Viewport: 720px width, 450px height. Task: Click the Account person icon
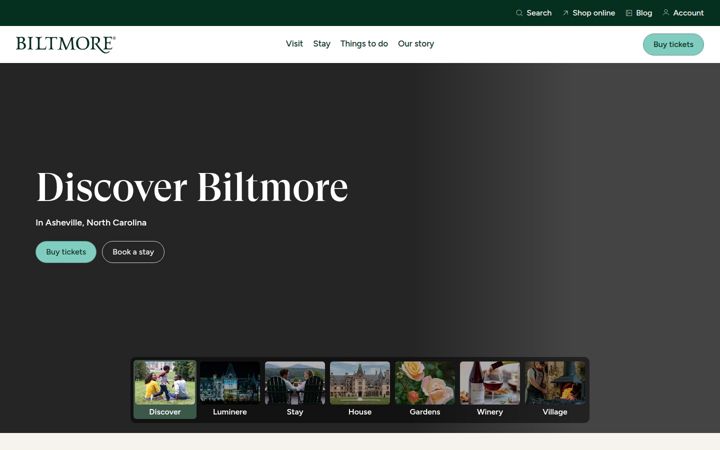point(666,12)
